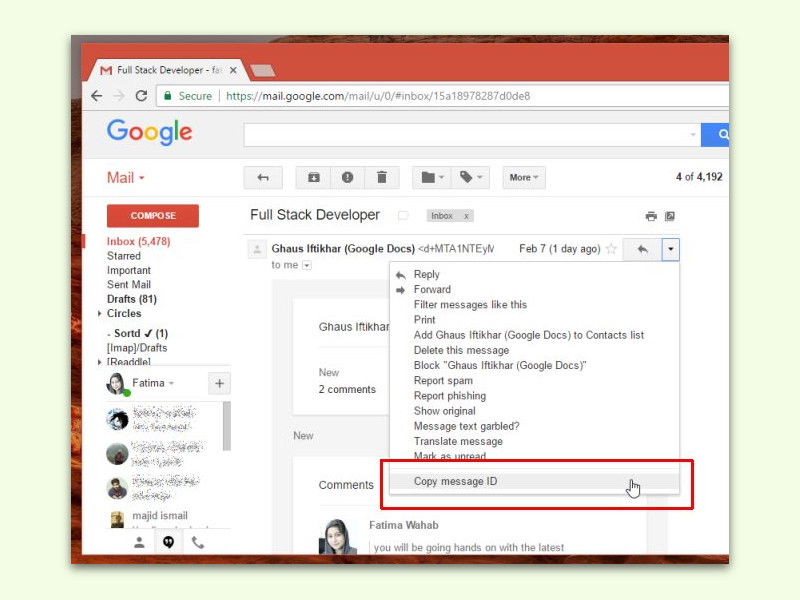The width and height of the screenshot is (800, 600).
Task: Select Print in the message menu
Action: (x=424, y=320)
